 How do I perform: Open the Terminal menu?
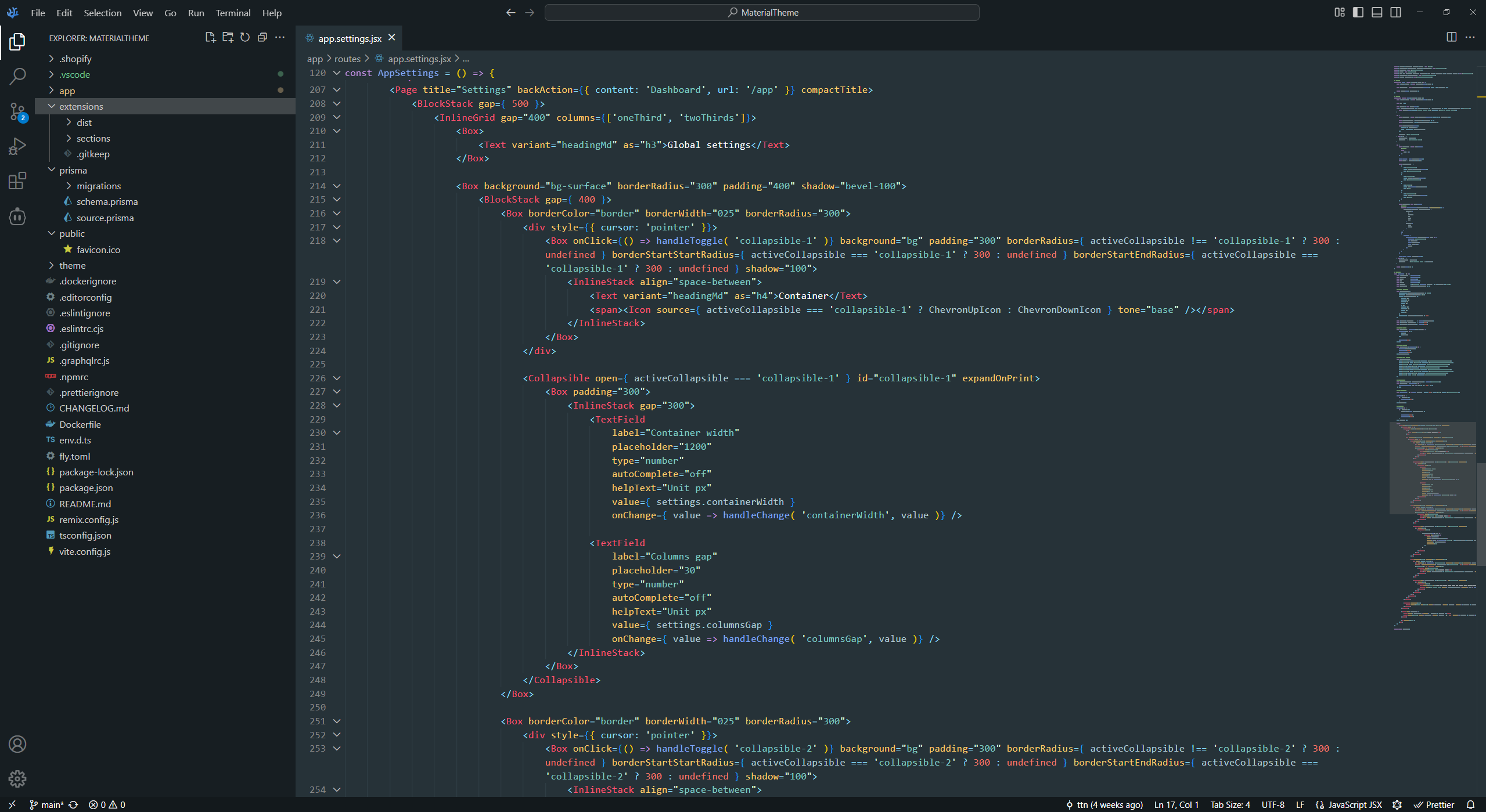pyautogui.click(x=232, y=13)
